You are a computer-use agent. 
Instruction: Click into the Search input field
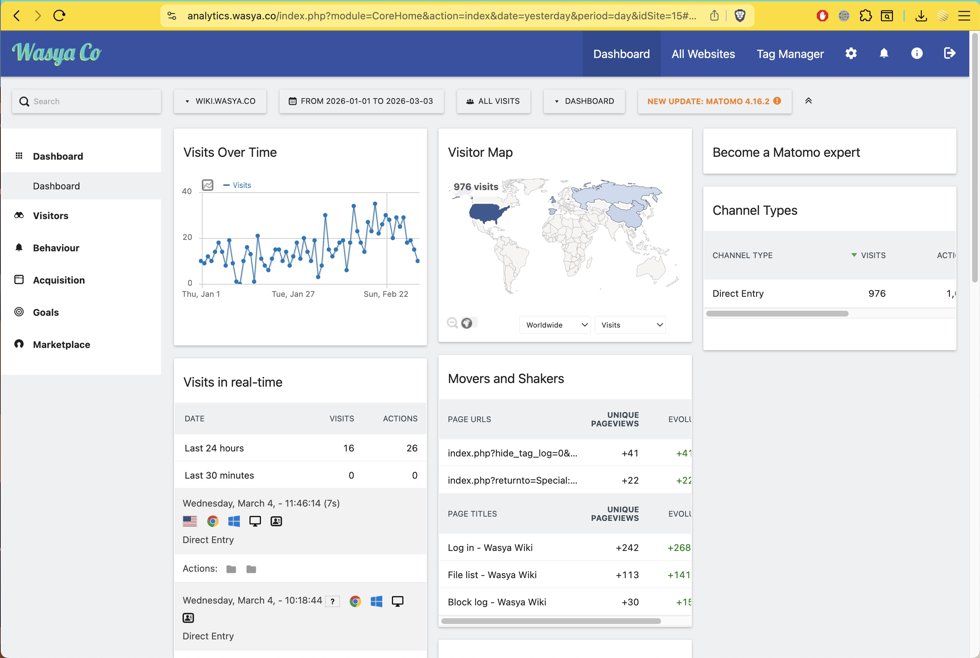[86, 101]
